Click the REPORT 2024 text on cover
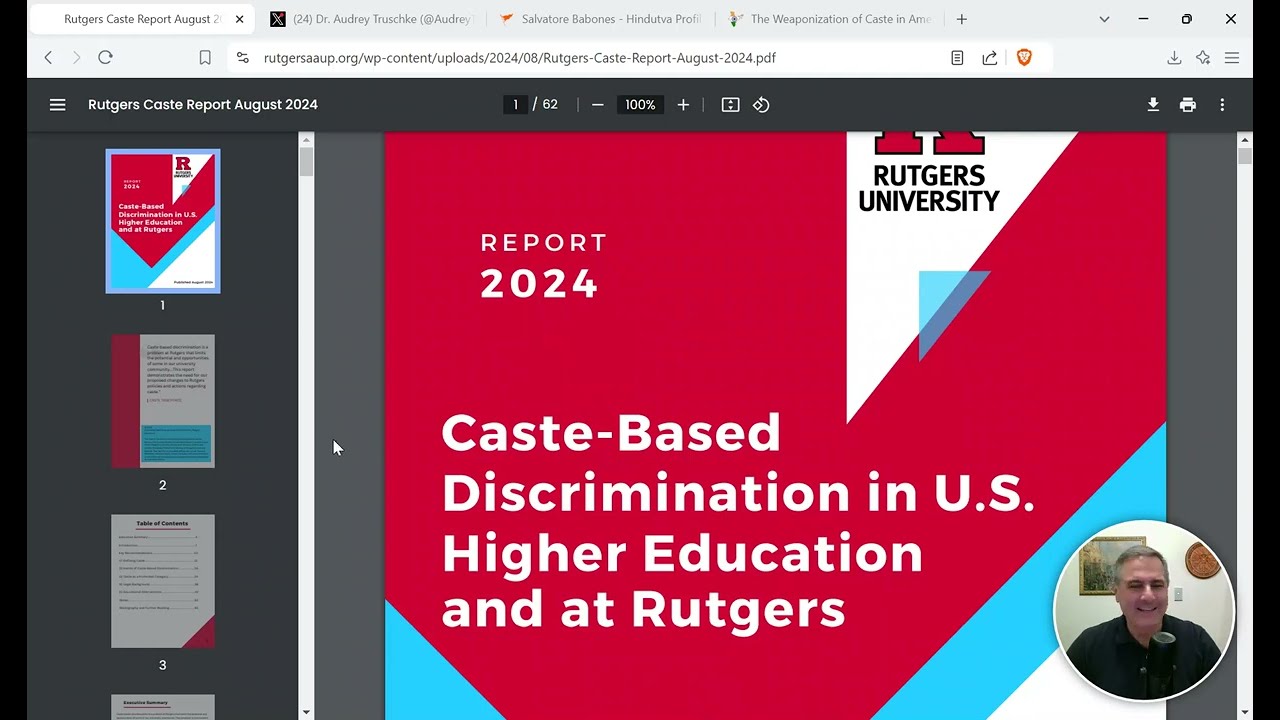 (x=543, y=267)
